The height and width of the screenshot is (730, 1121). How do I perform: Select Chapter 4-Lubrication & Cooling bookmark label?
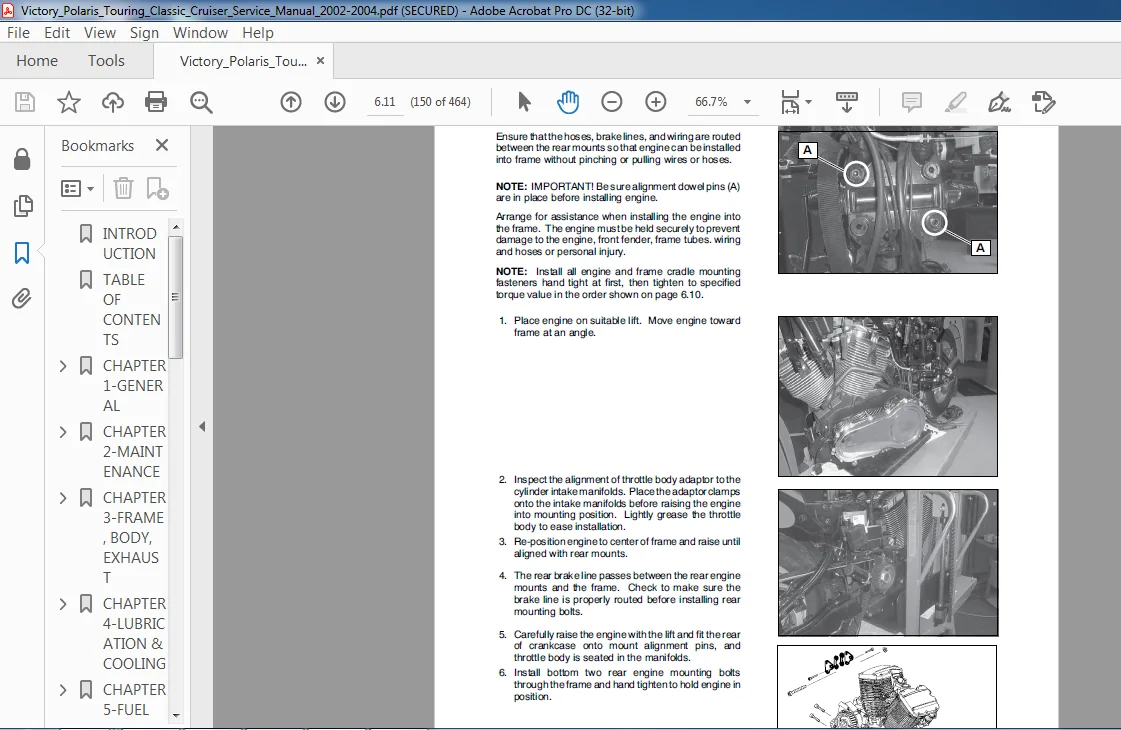[134, 633]
